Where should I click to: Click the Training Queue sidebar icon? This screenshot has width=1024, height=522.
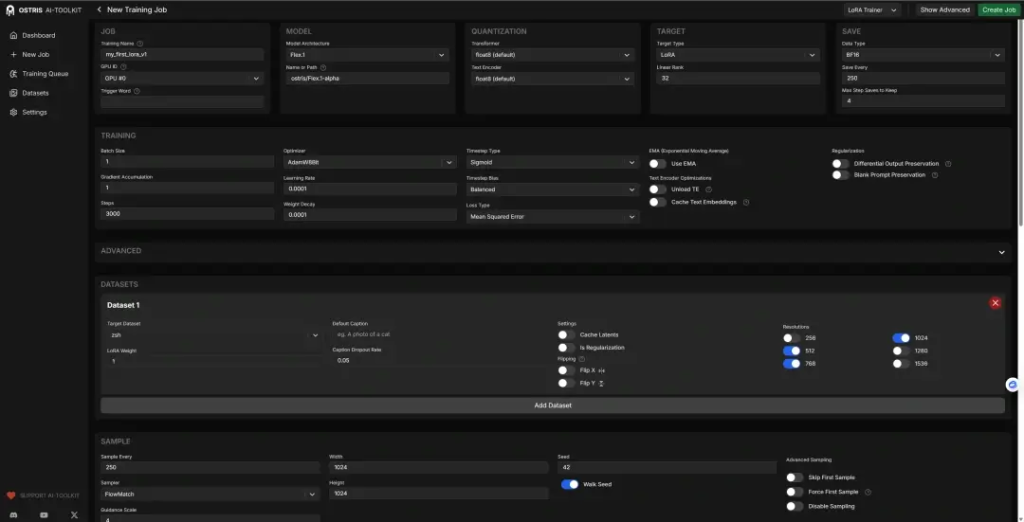(13, 74)
